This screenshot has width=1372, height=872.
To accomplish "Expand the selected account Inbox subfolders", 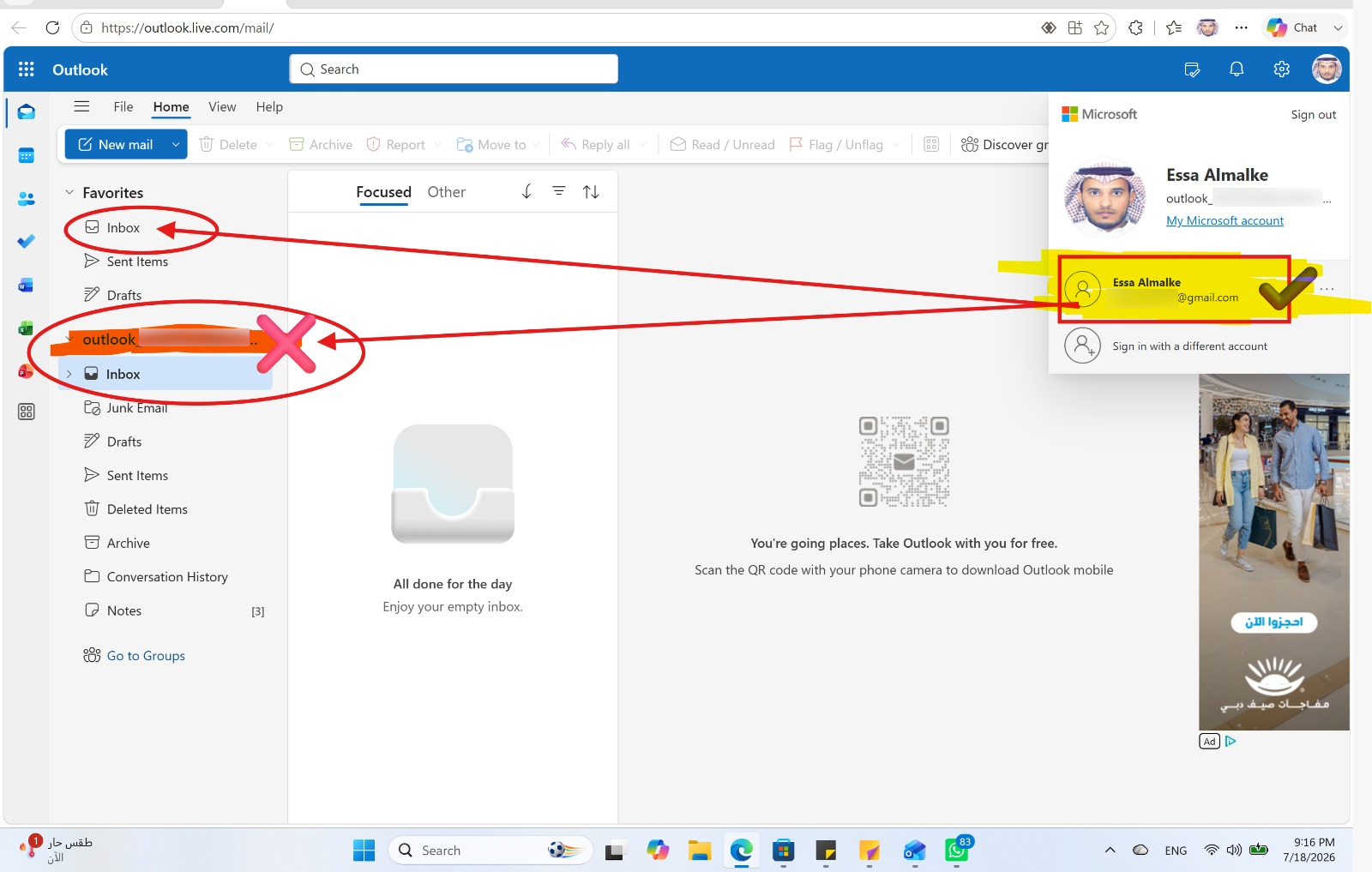I will [x=69, y=374].
